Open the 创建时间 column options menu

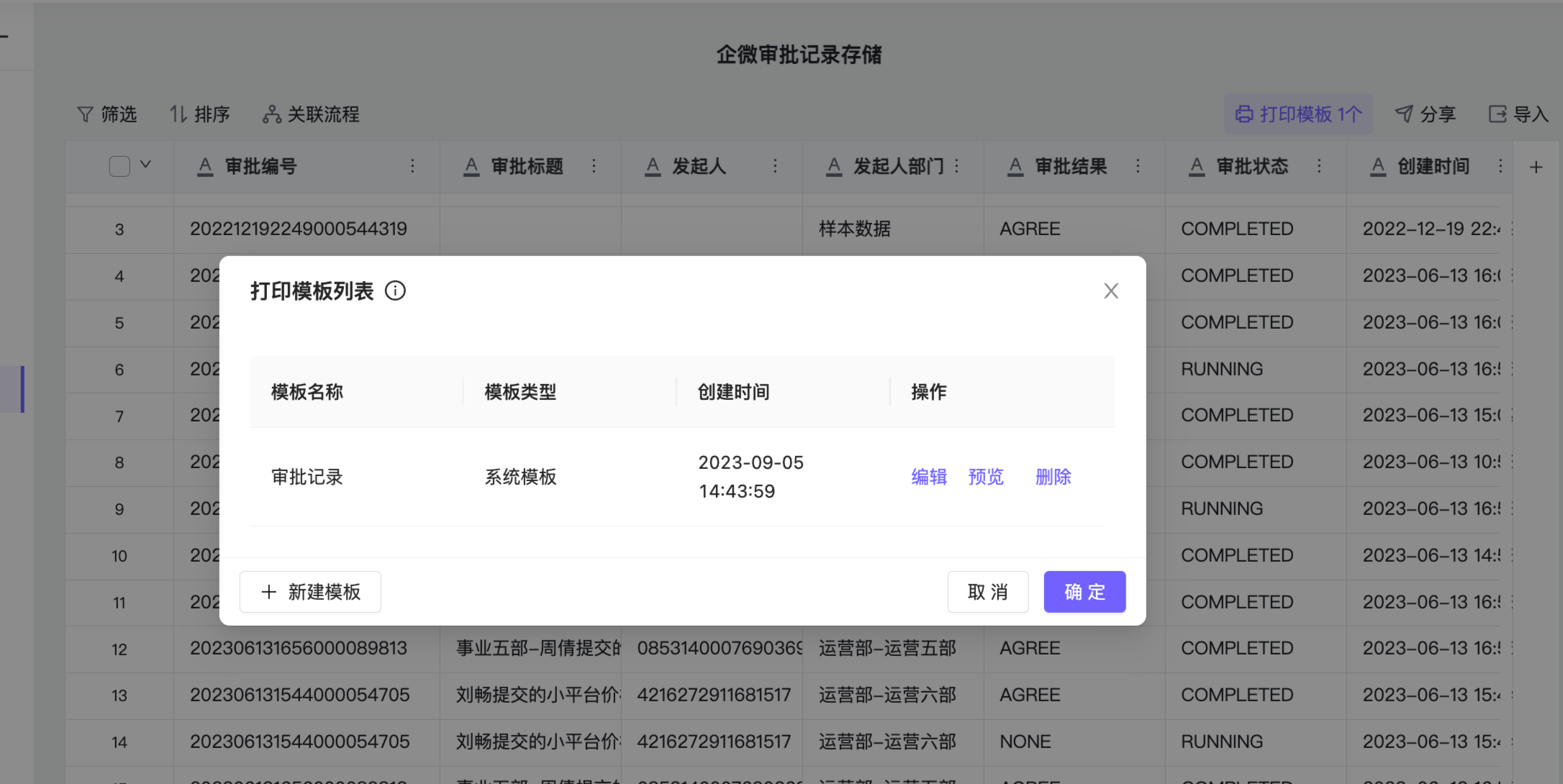click(x=1500, y=166)
